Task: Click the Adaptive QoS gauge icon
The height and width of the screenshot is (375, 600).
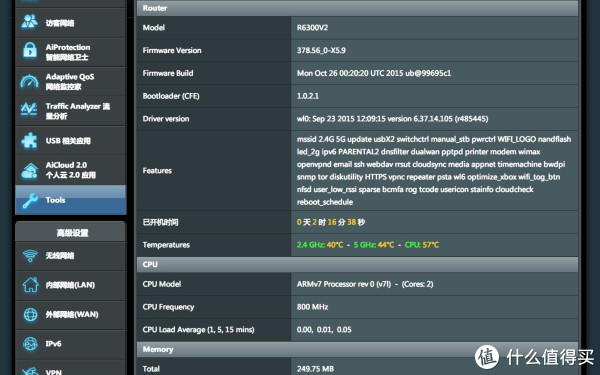Action: (29, 81)
